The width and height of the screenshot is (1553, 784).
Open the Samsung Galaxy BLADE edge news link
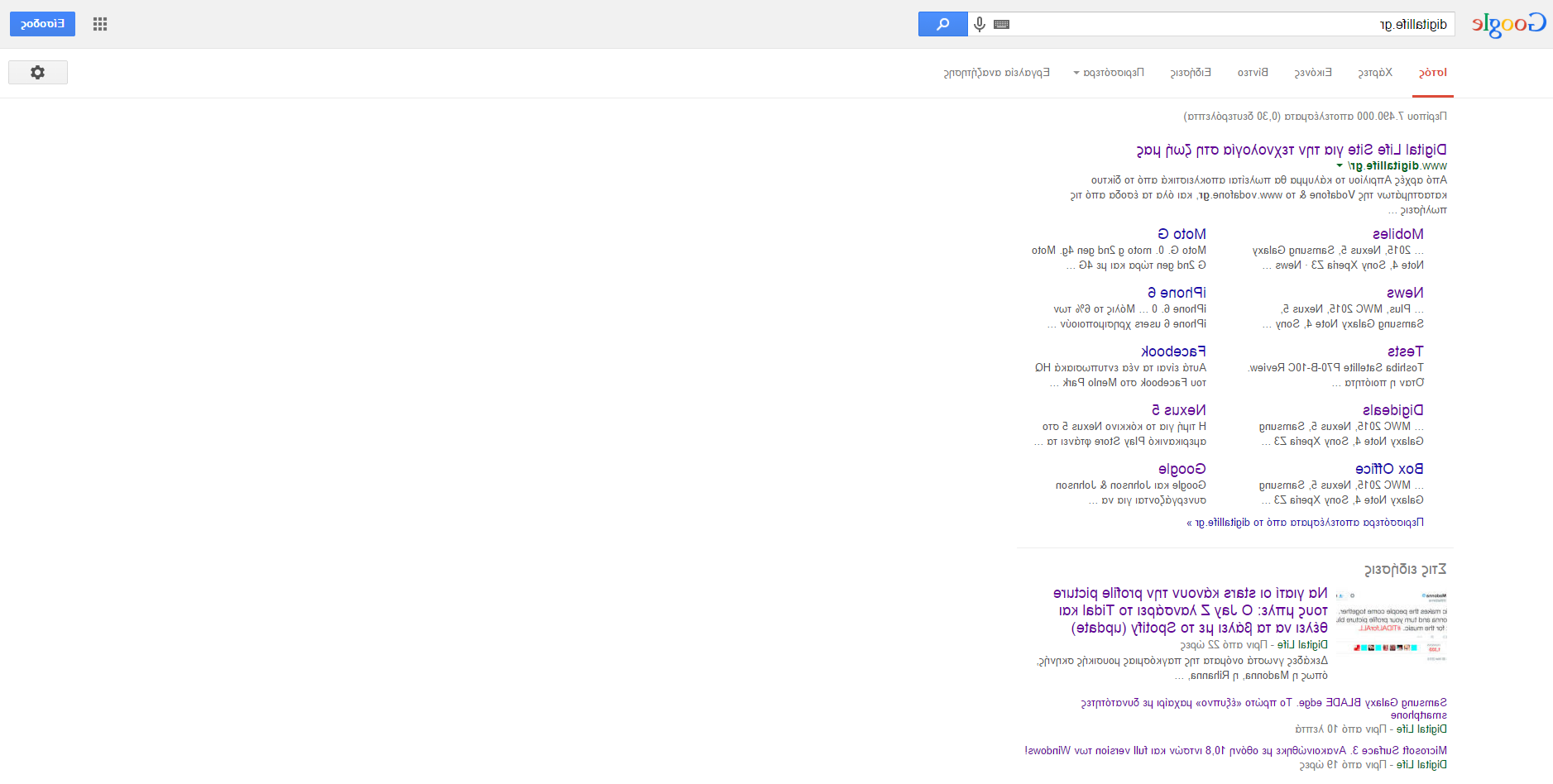1263,709
